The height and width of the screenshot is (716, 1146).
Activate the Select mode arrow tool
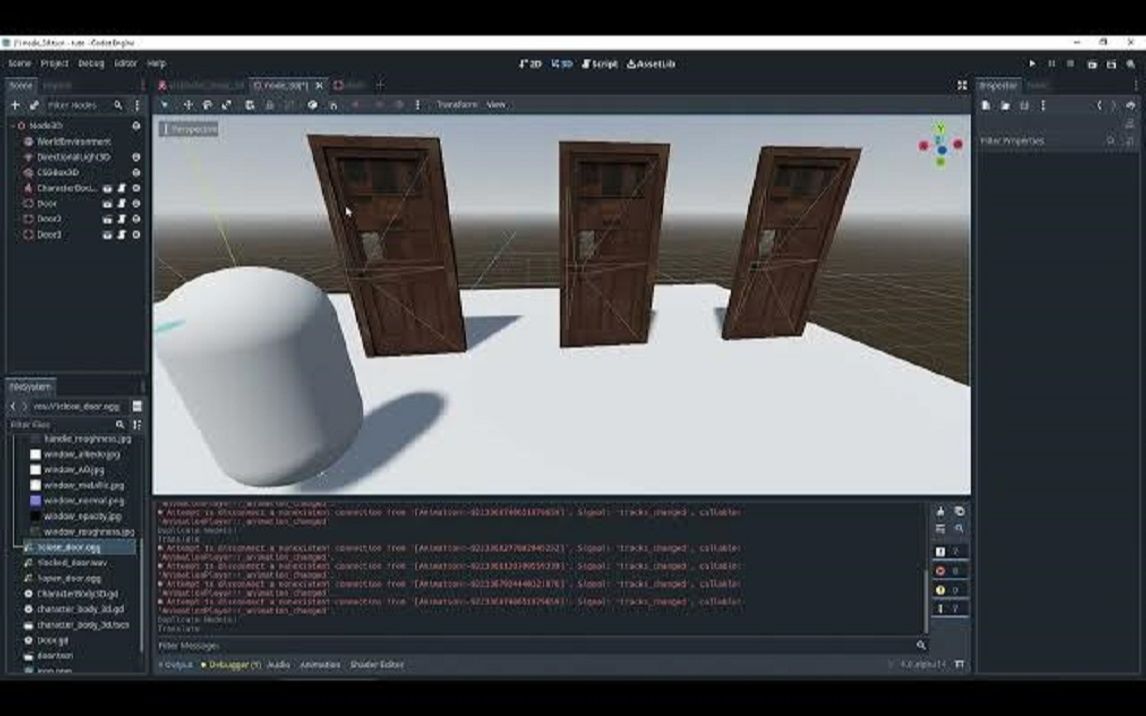[x=165, y=105]
